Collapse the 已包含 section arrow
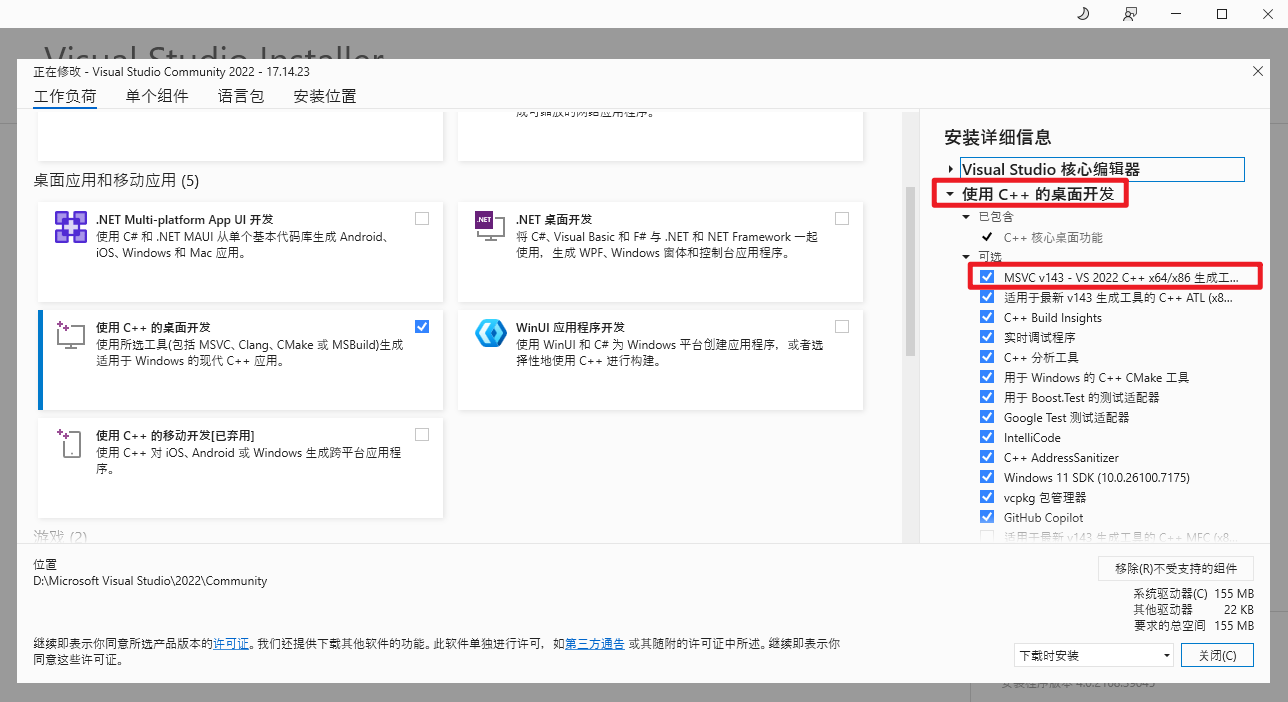Viewport: 1288px width, 702px height. [x=966, y=217]
